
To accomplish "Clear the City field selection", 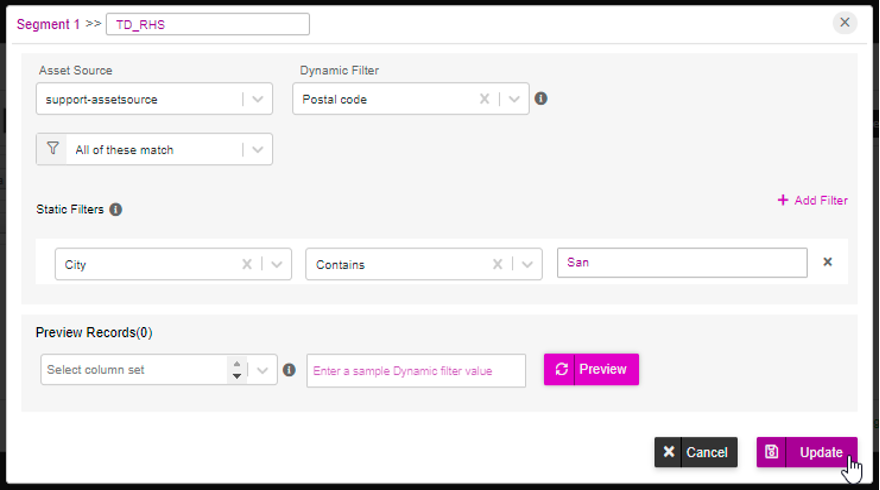I will tap(247, 264).
